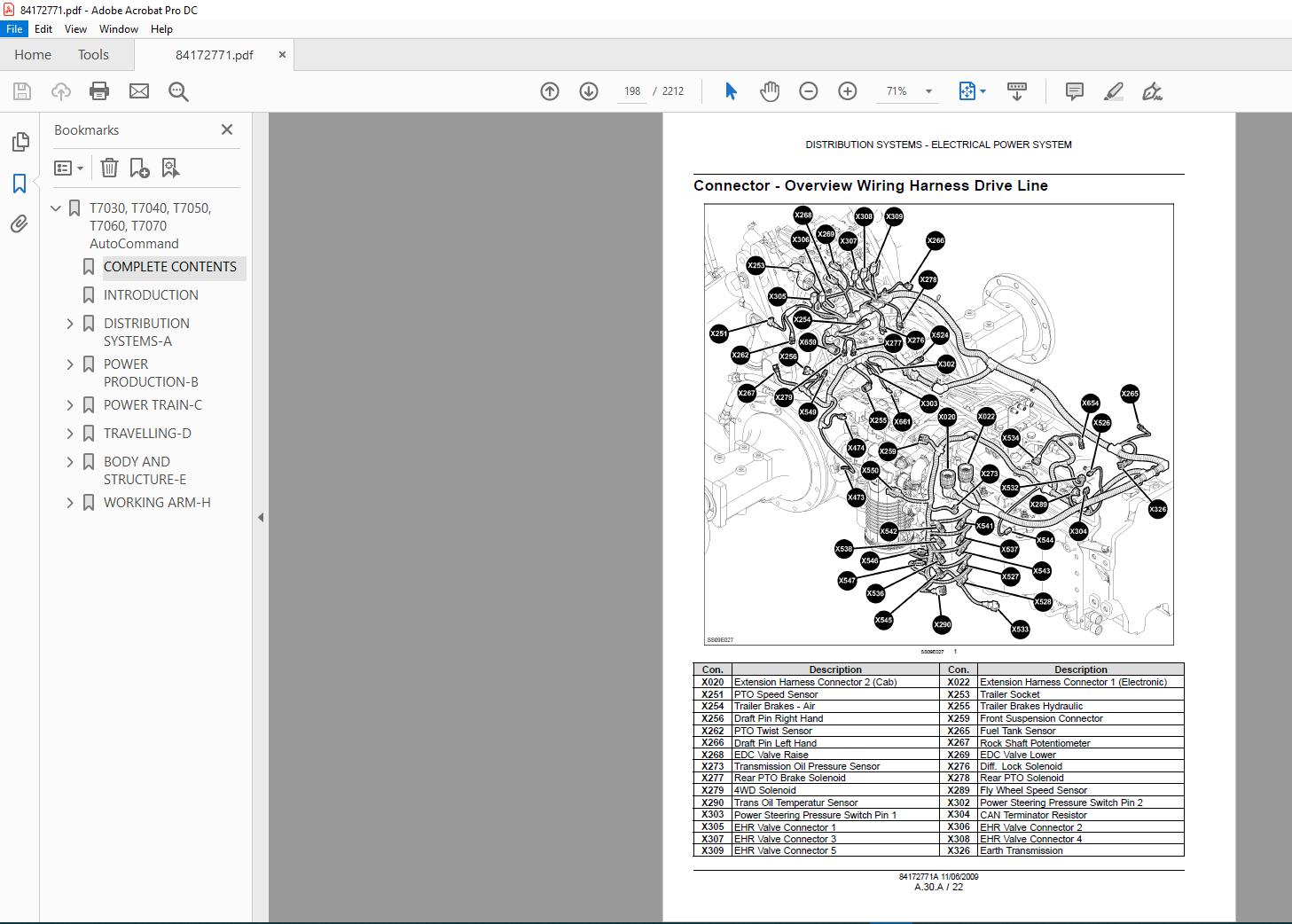Image resolution: width=1292 pixels, height=924 pixels.
Task: Toggle the Bookmarks panel sidebar icon
Action: pos(20,184)
